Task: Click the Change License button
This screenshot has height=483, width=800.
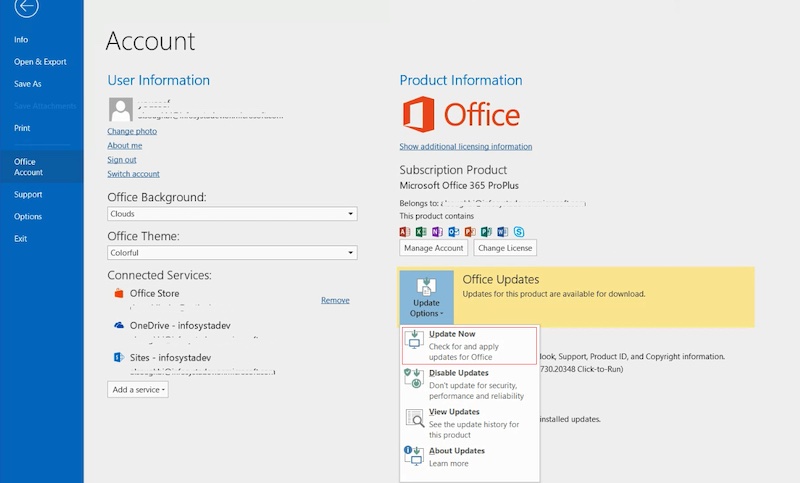Action: tap(505, 248)
